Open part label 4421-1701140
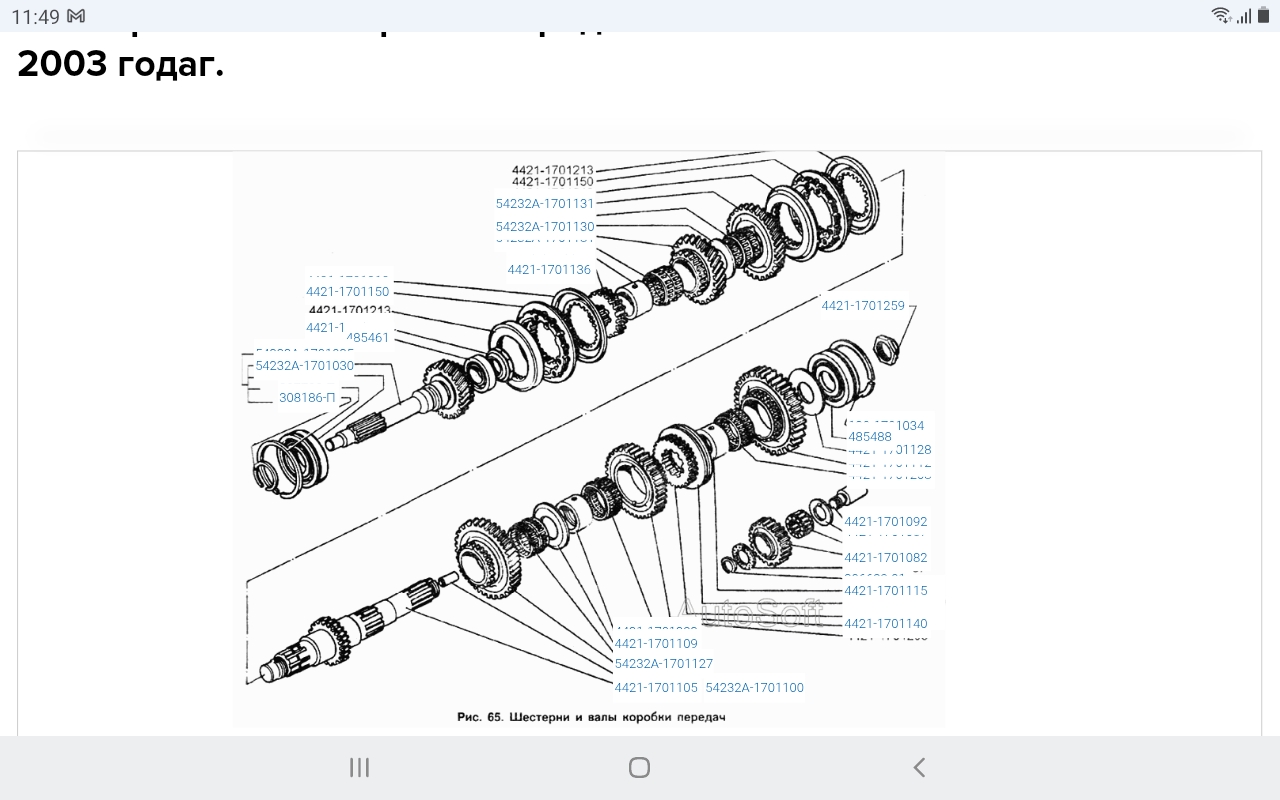This screenshot has width=1280, height=800. pos(886,624)
